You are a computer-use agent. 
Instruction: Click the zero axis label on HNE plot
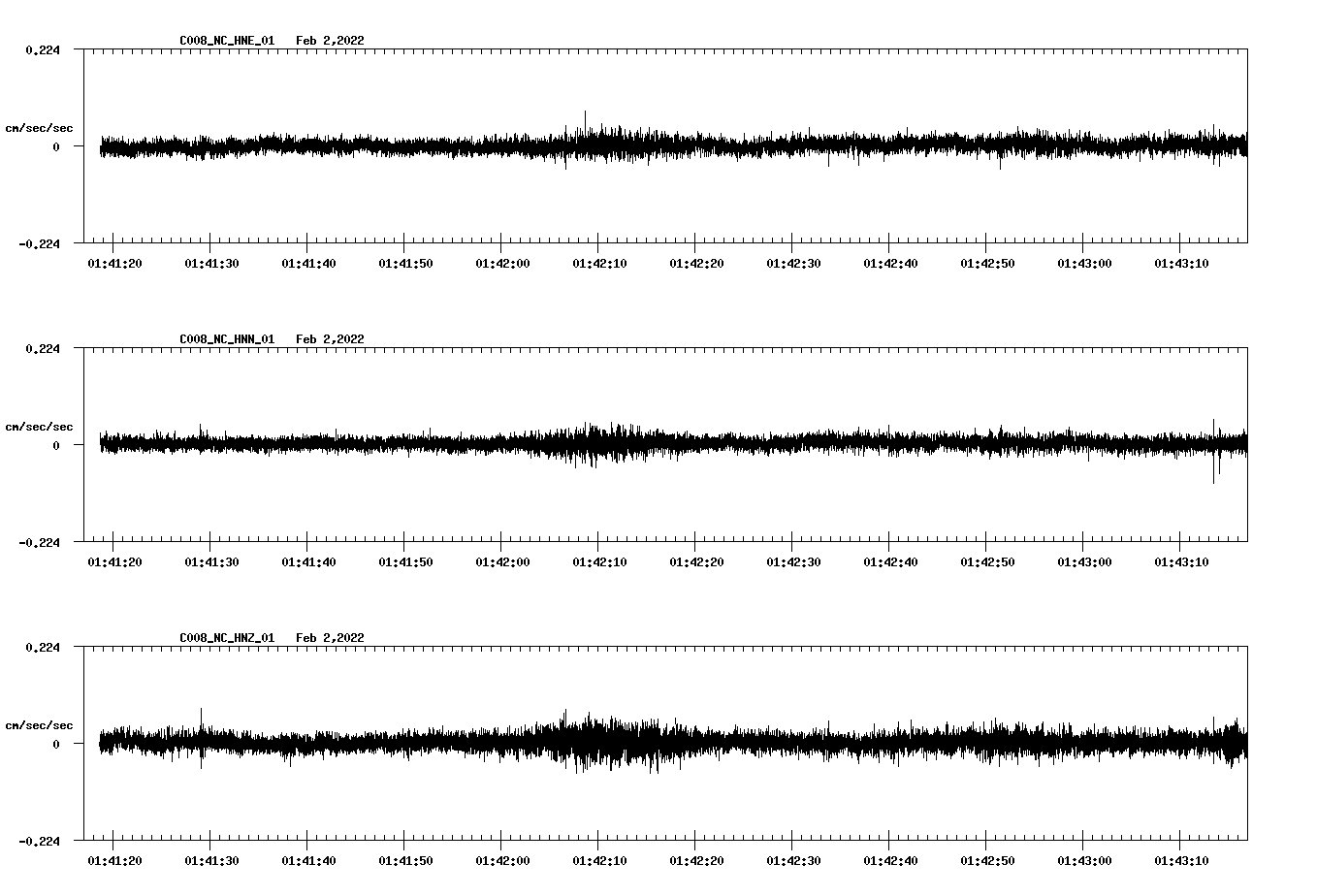56,147
